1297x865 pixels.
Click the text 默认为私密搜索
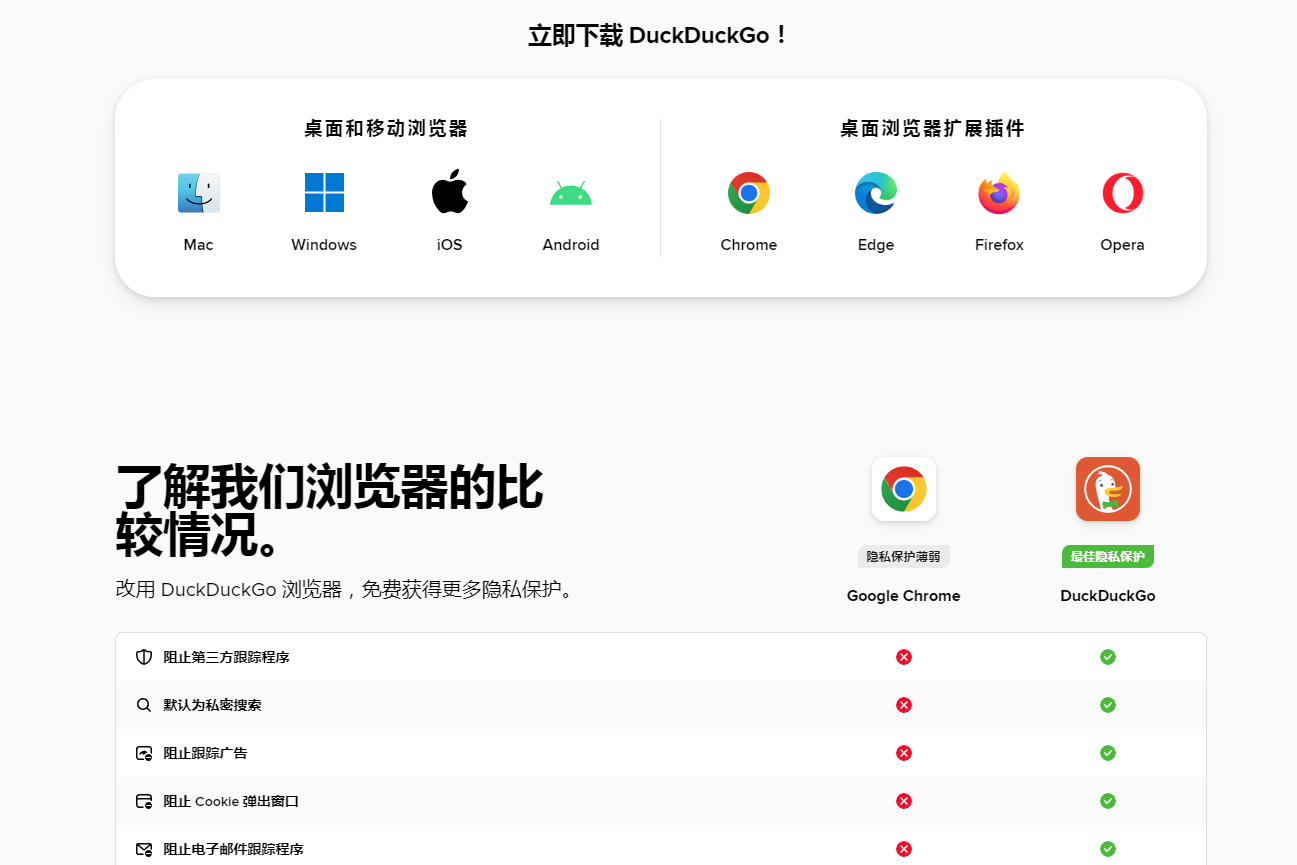(213, 705)
